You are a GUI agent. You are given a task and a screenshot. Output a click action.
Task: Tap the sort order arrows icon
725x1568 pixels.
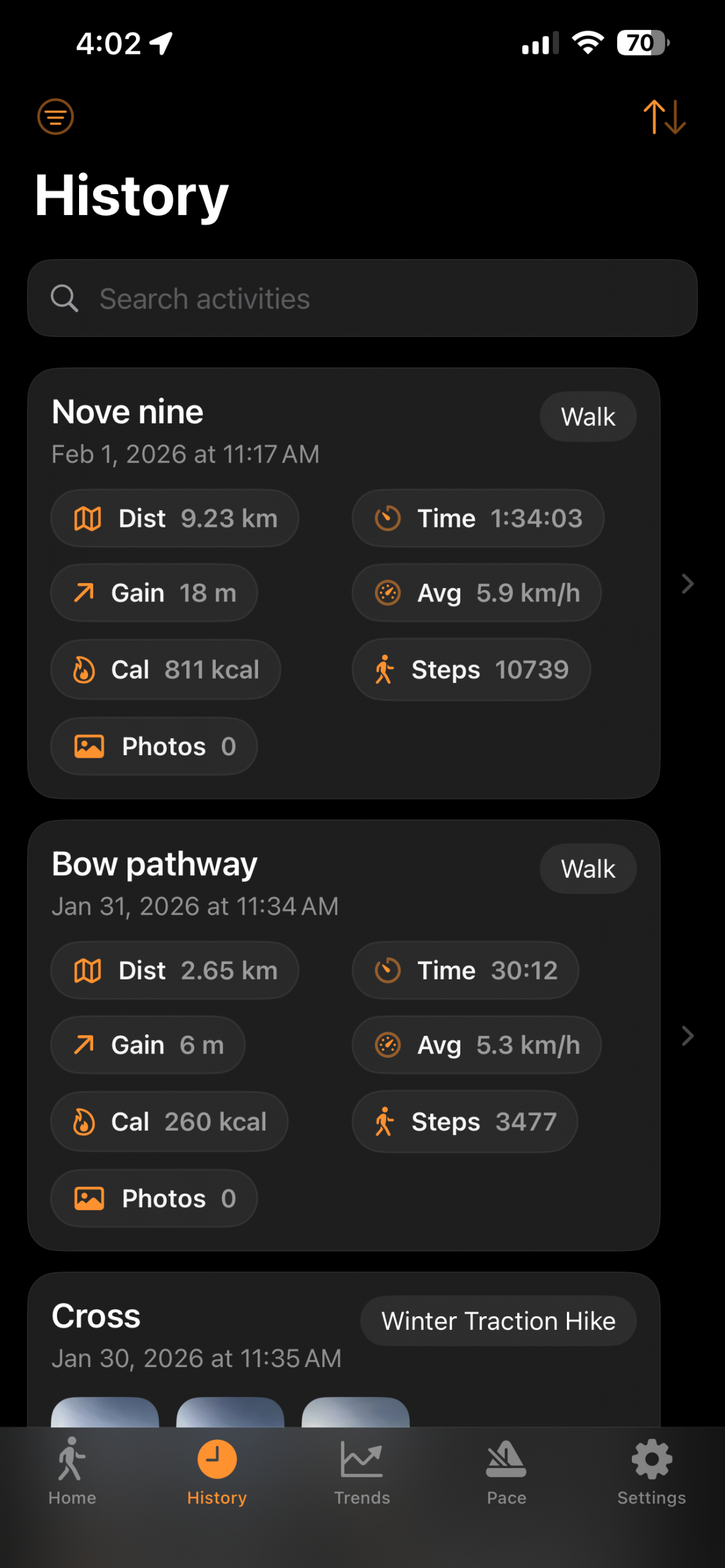pos(664,116)
